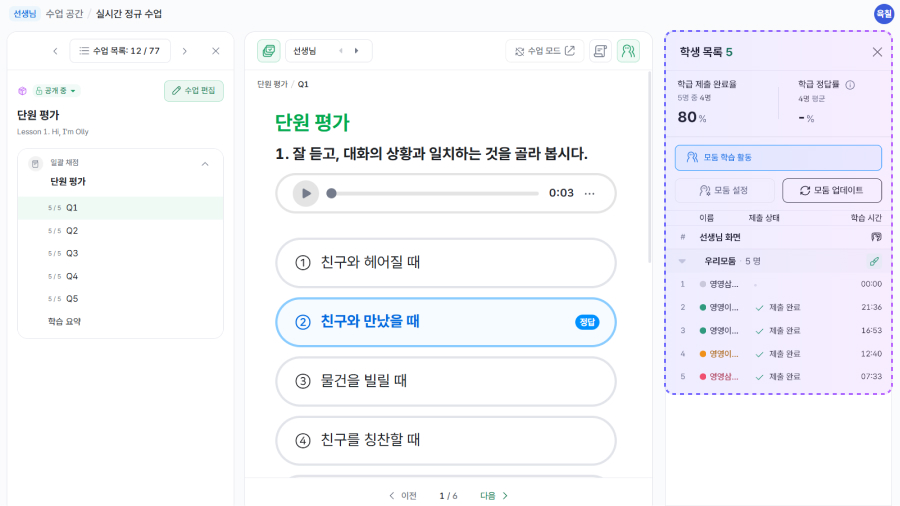Screen dimensions: 900x506
Task: Open 학습 요약 in the lesson list
Action: pos(63,321)
